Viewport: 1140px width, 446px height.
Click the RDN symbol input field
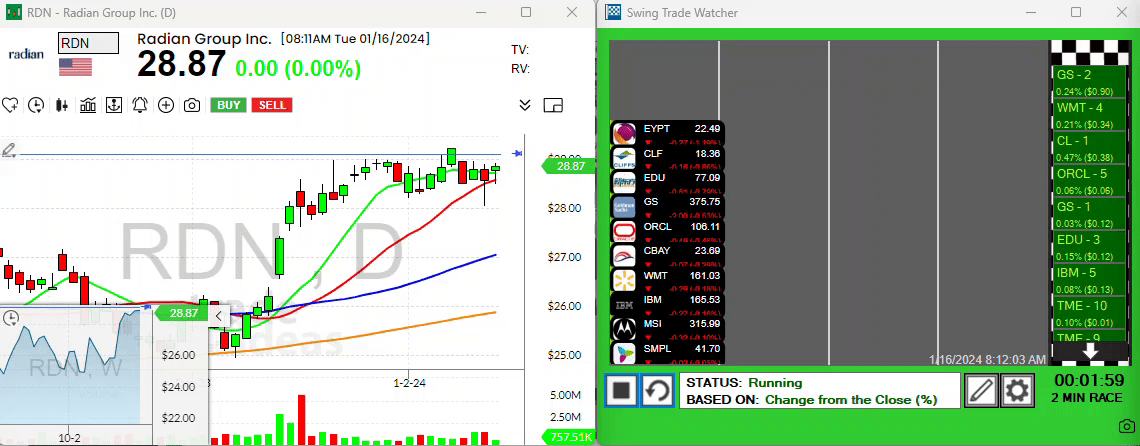(88, 43)
